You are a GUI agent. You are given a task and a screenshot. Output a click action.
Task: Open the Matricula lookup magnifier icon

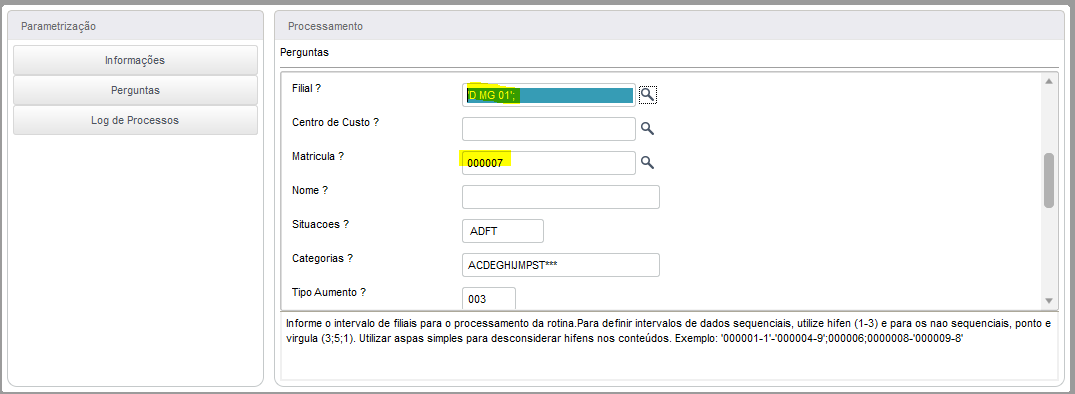[x=647, y=162]
